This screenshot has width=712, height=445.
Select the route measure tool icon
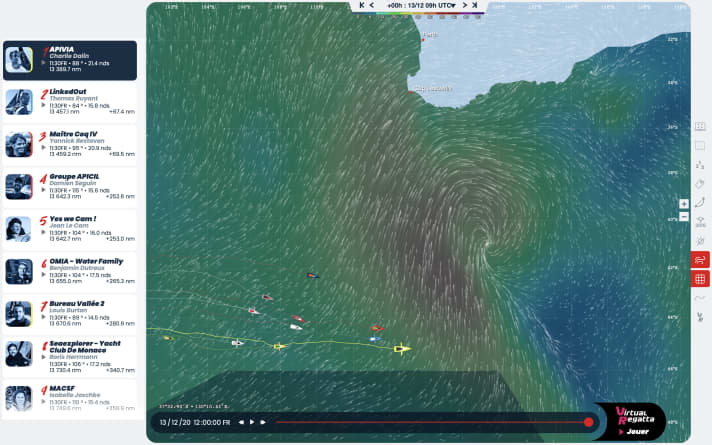click(x=700, y=202)
